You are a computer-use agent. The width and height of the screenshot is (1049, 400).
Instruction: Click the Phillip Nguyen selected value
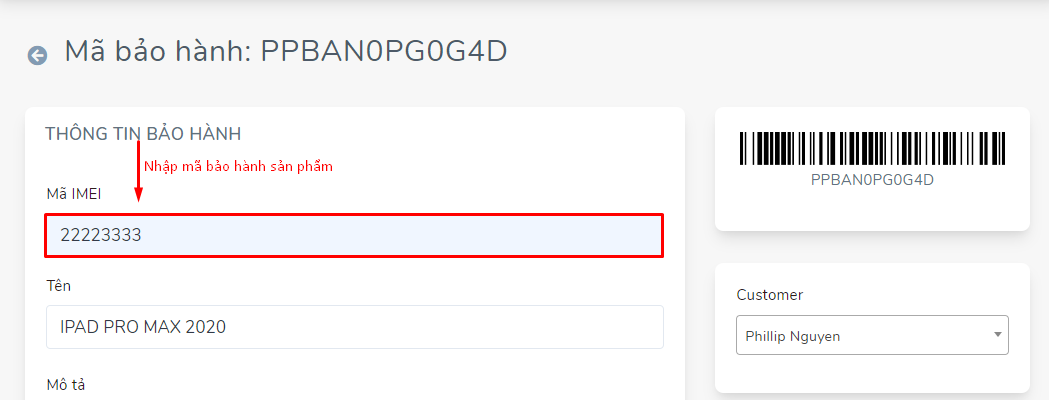(793, 336)
